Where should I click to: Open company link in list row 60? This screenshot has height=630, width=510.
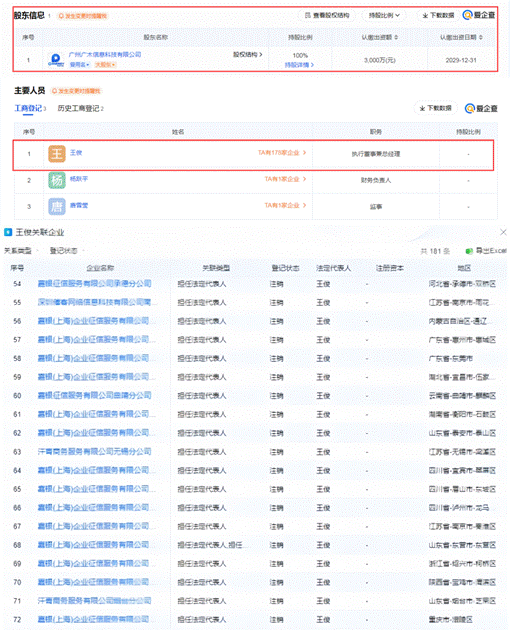(94, 396)
